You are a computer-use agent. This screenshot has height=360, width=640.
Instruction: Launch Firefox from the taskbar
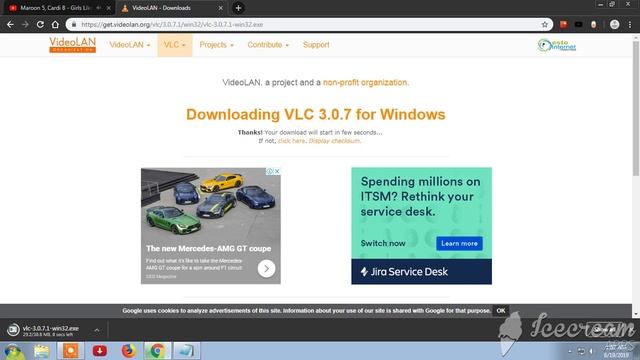[x=129, y=351]
